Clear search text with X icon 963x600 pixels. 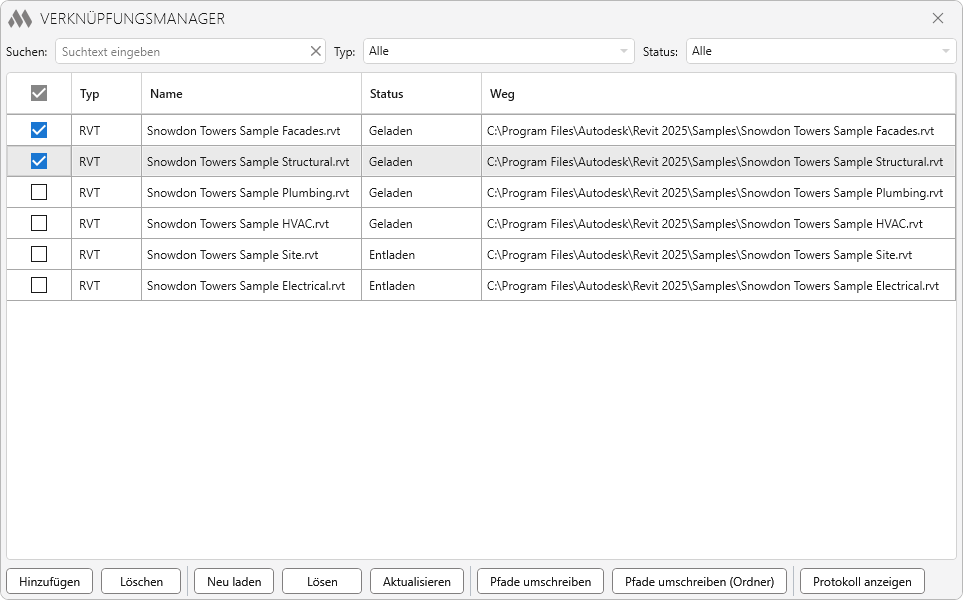(316, 51)
